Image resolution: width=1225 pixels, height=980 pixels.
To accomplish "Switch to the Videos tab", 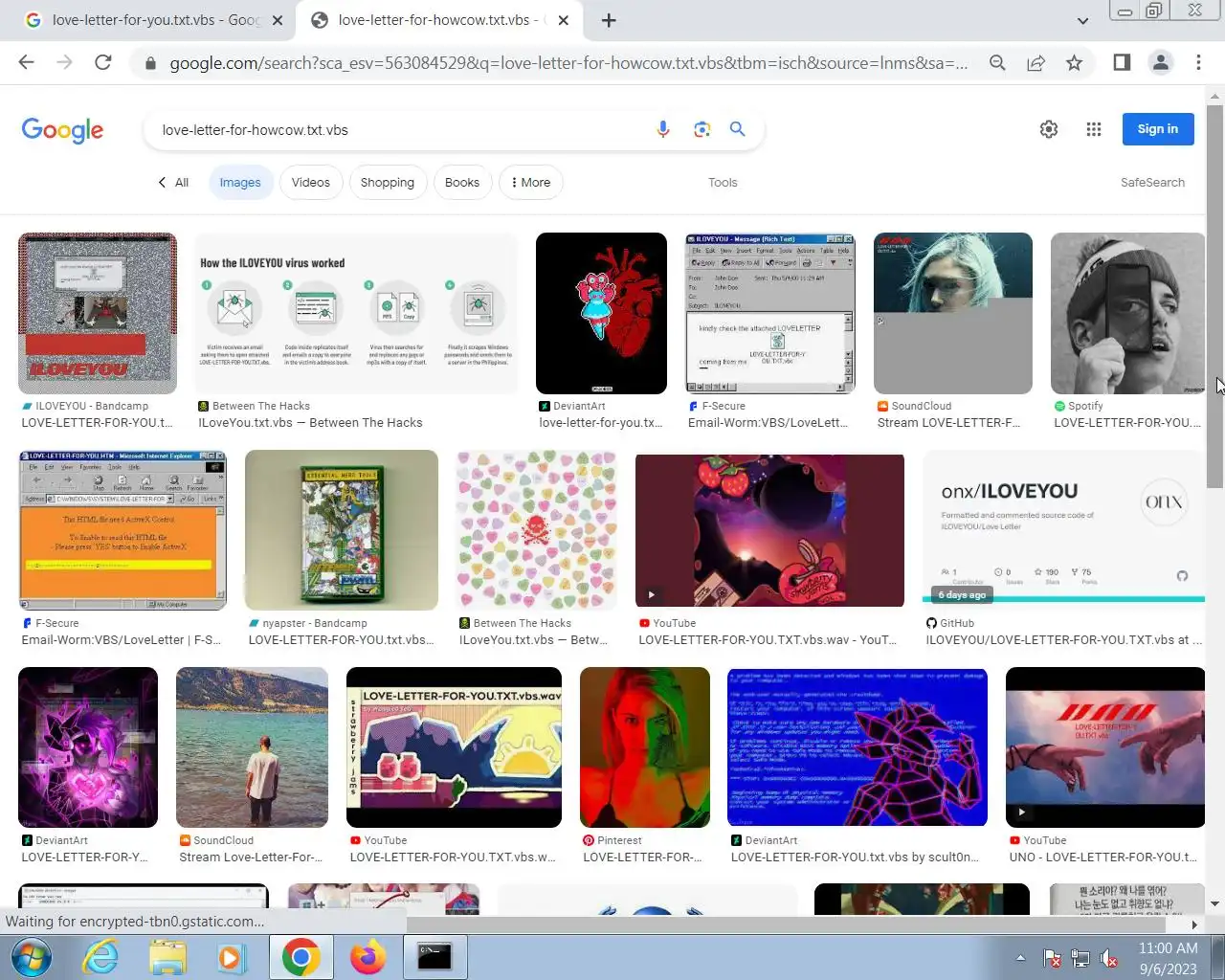I will click(x=311, y=182).
